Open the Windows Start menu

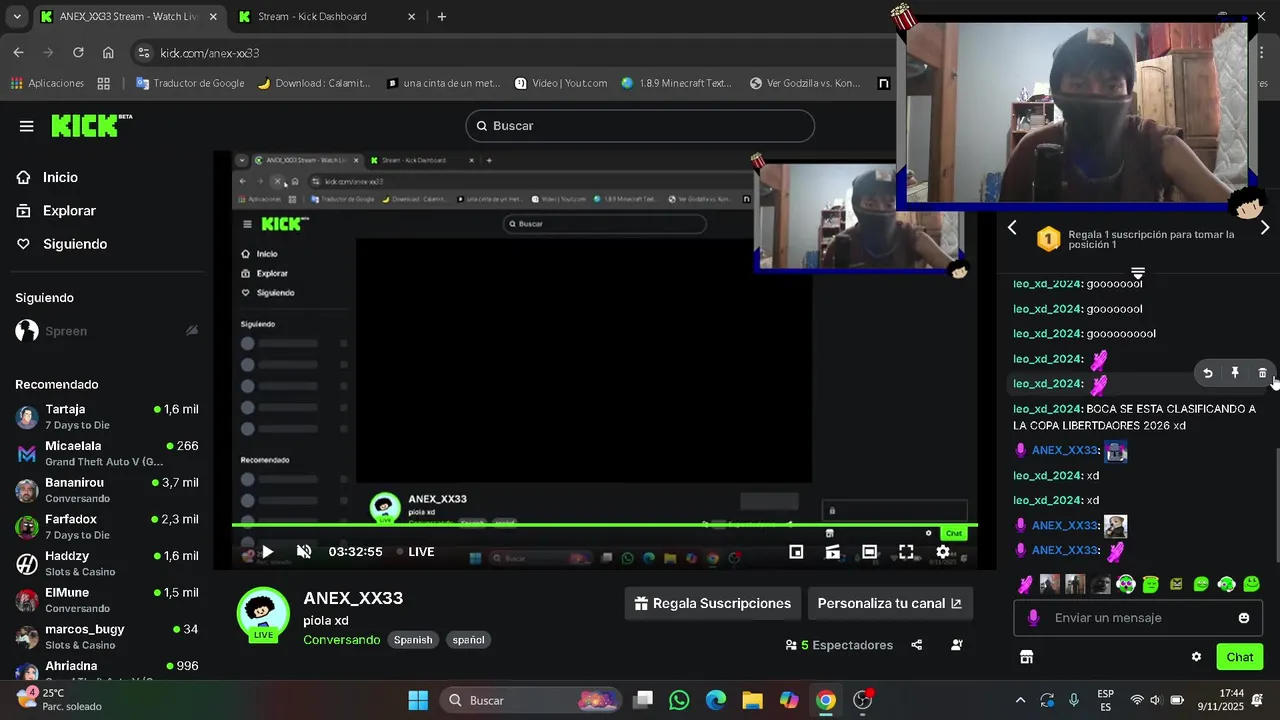coord(418,700)
